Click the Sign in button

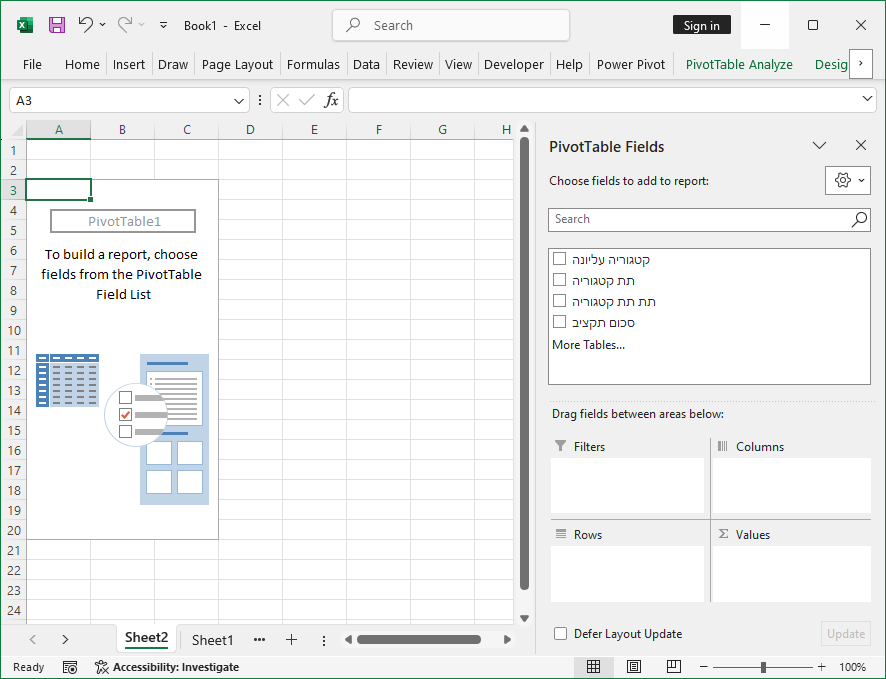[701, 26]
